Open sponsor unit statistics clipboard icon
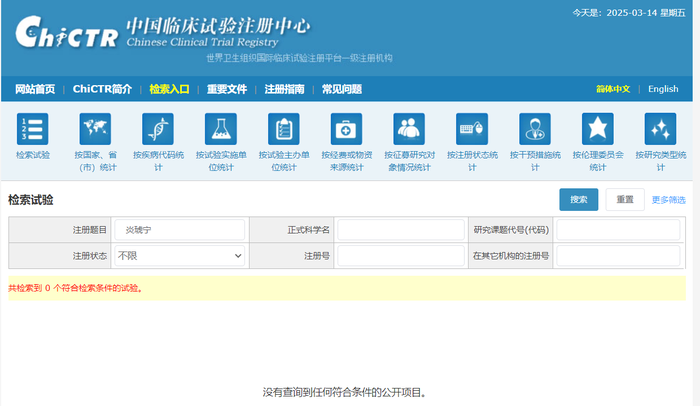700x406 pixels. point(284,129)
